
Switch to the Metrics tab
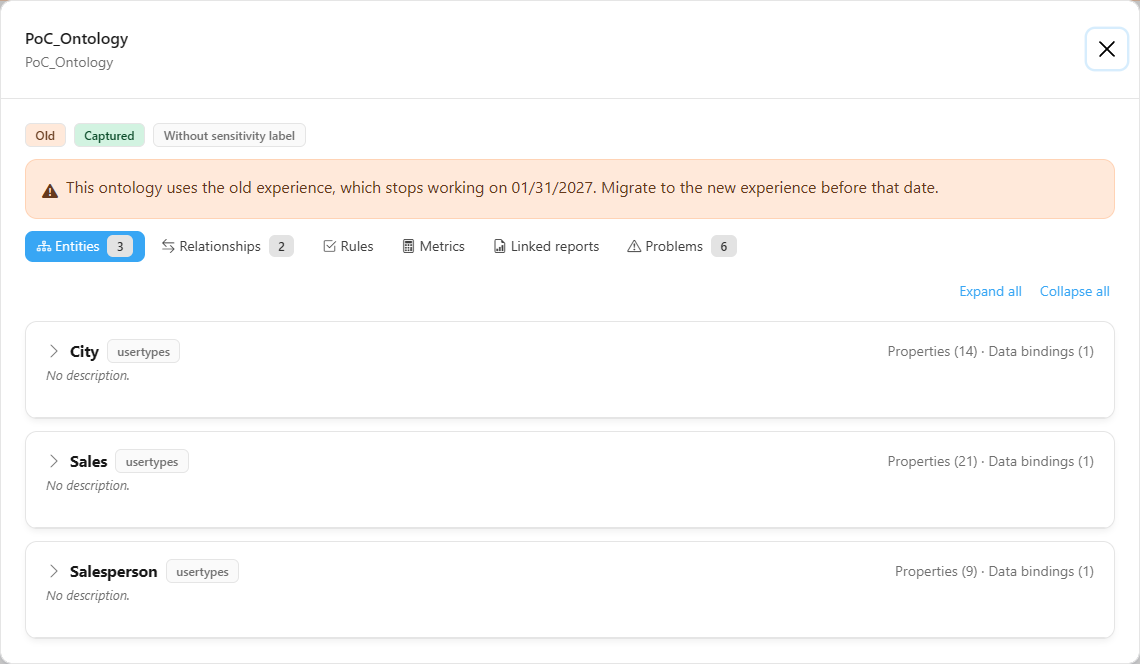point(434,247)
